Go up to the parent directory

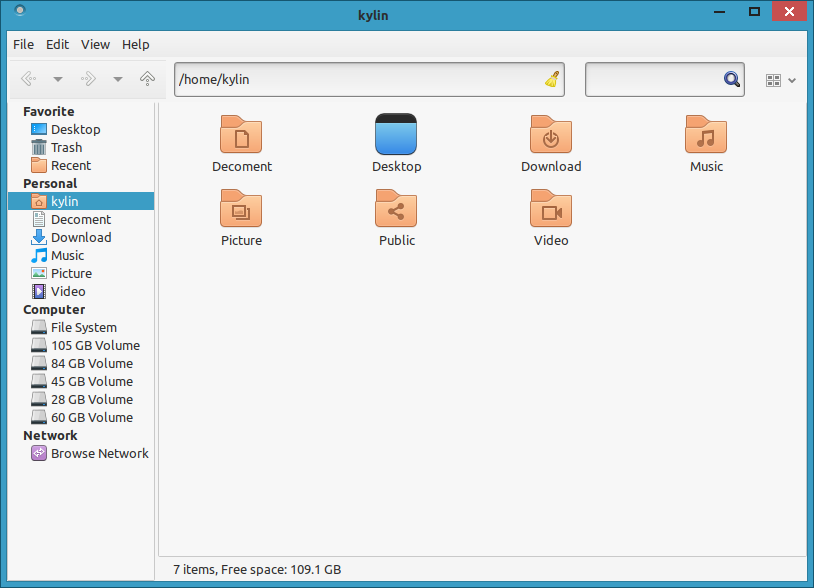click(147, 79)
